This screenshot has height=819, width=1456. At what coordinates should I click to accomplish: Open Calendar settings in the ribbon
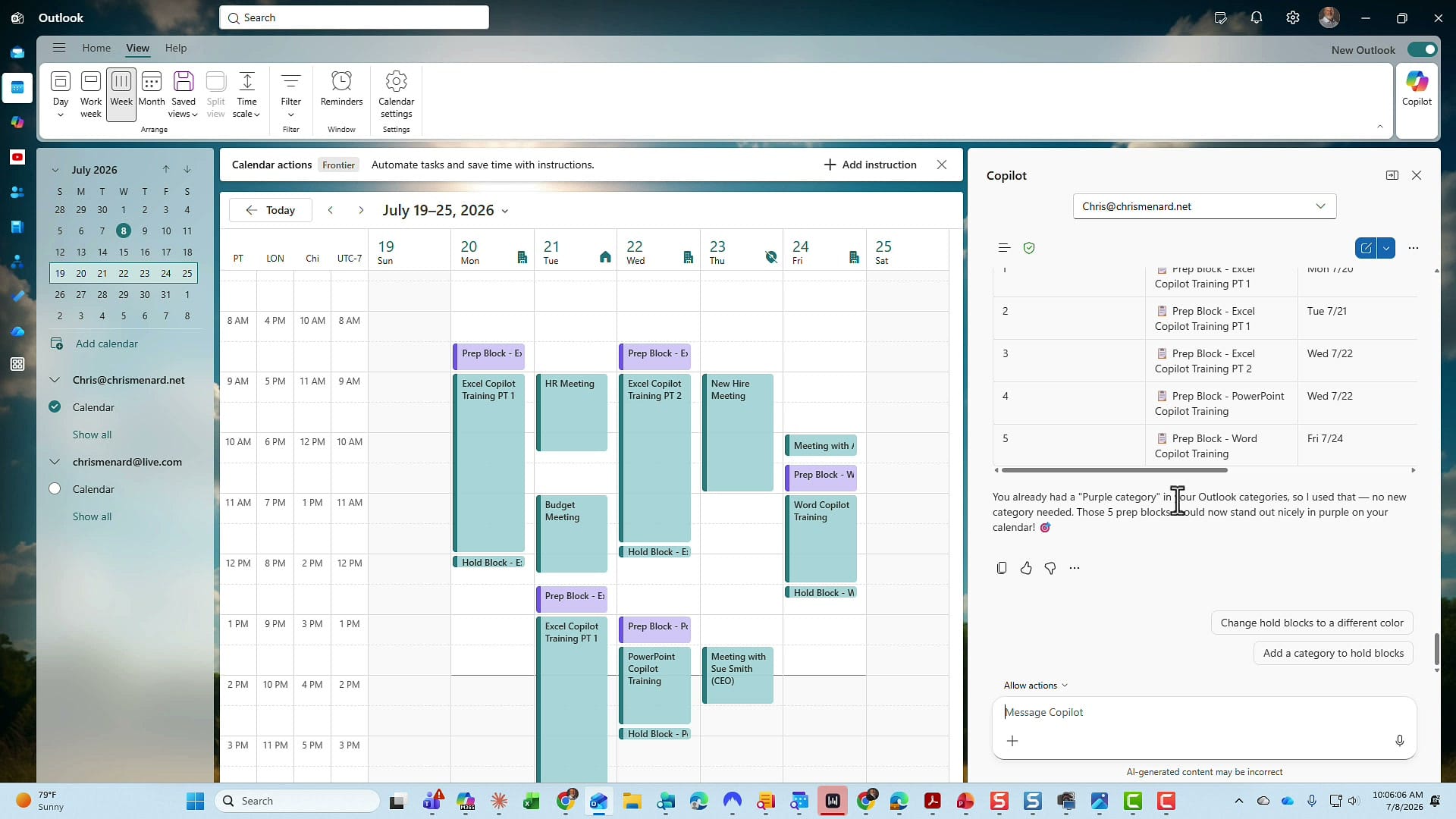396,94
